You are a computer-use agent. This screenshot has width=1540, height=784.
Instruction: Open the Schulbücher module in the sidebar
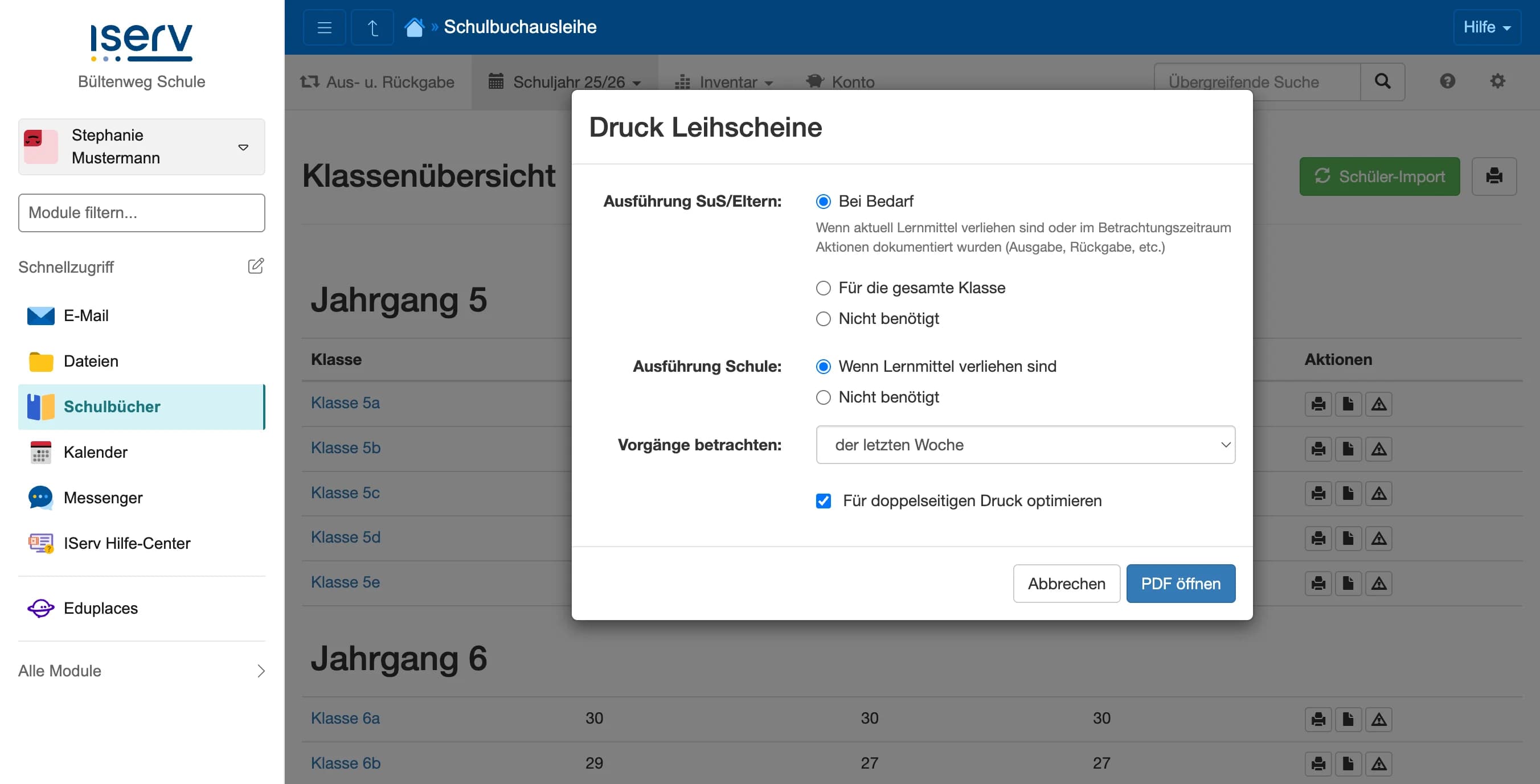(111, 407)
